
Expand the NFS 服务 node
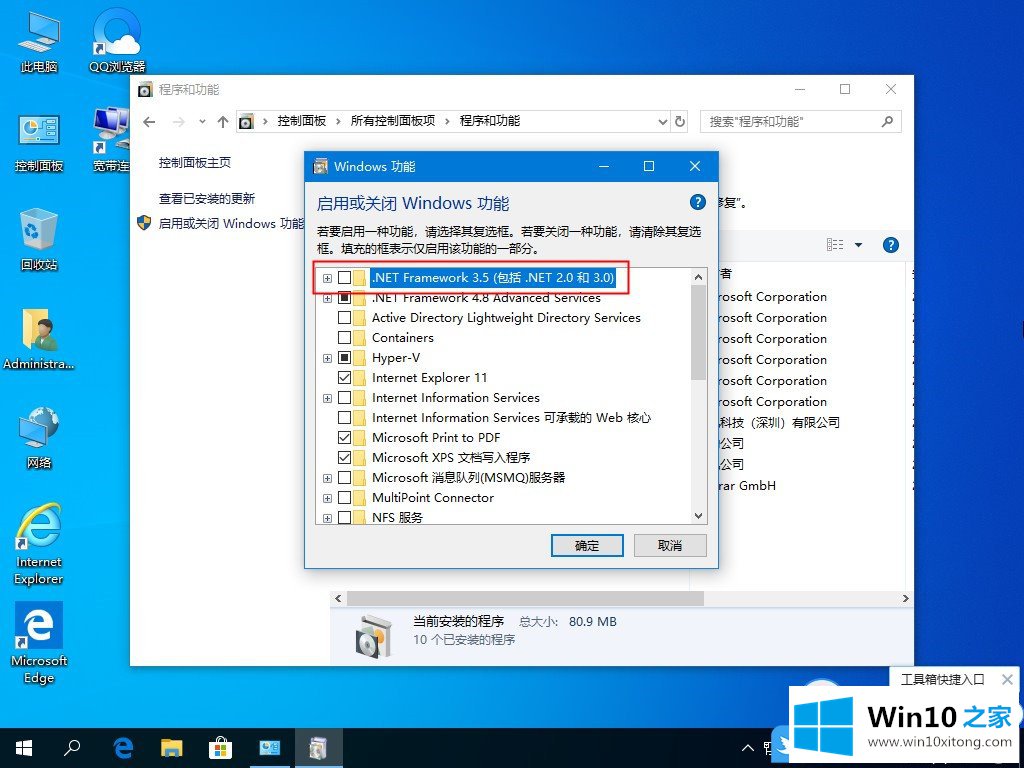click(x=327, y=519)
